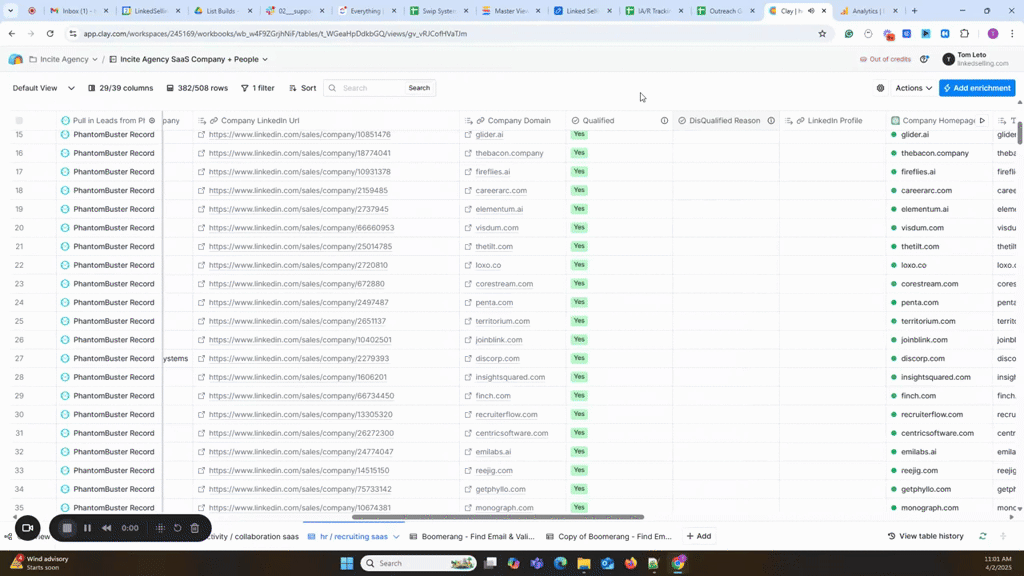This screenshot has height=576, width=1024.
Task: Click the Add enrichment button
Action: point(977,88)
